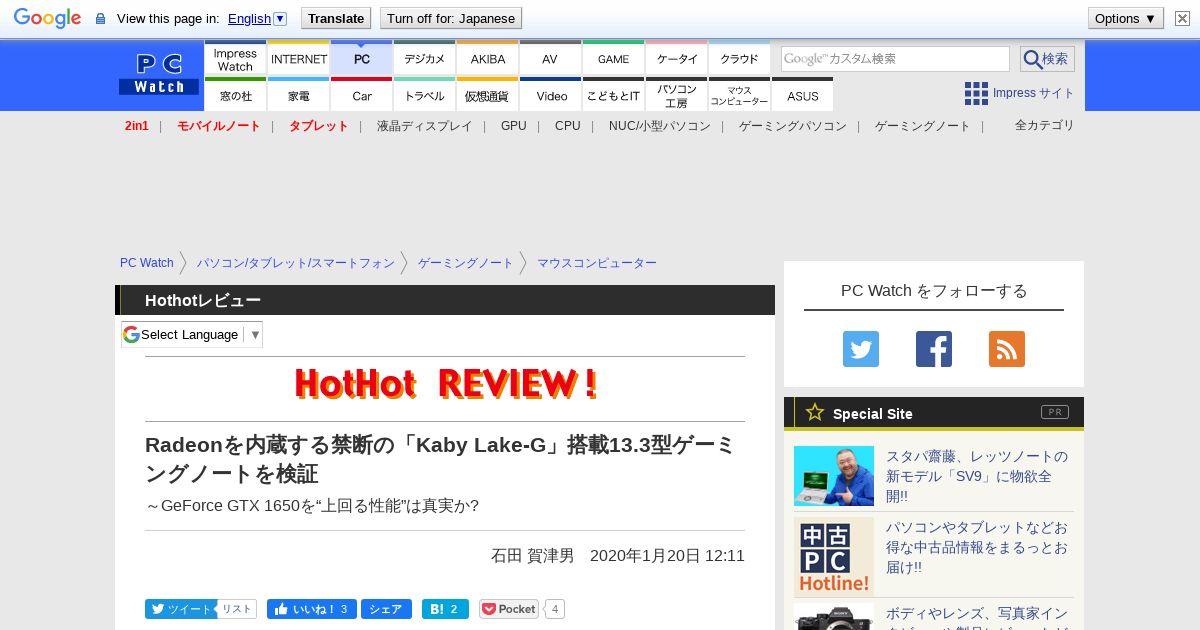
Task: Click the lock icon in the translate bar
Action: [100, 19]
